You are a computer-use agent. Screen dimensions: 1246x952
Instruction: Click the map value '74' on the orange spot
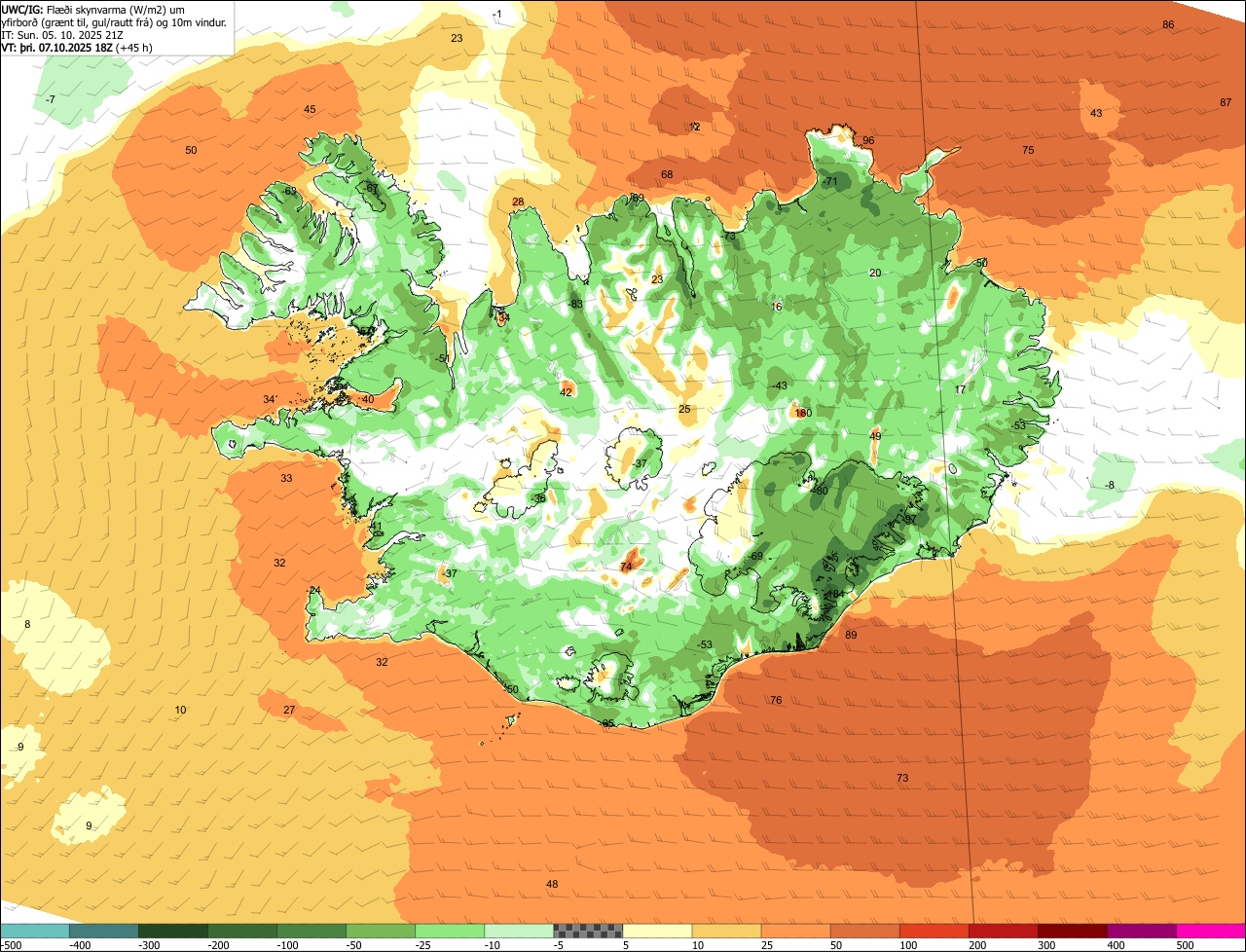tap(626, 567)
